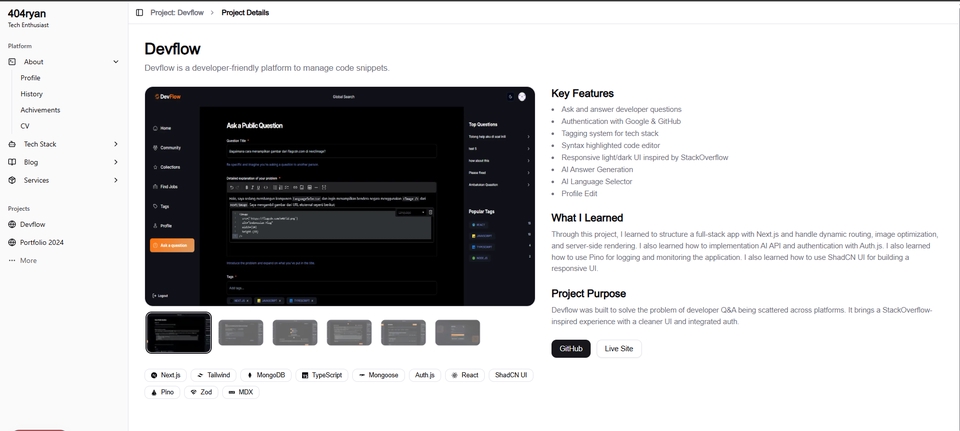Viewport: 960px width, 431px height.
Task: Click the React badge icon
Action: tap(454, 375)
